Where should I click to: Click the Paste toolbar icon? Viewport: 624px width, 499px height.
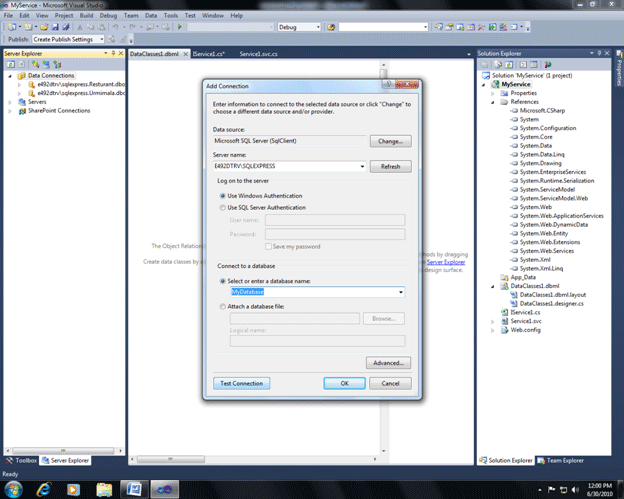pos(101,27)
